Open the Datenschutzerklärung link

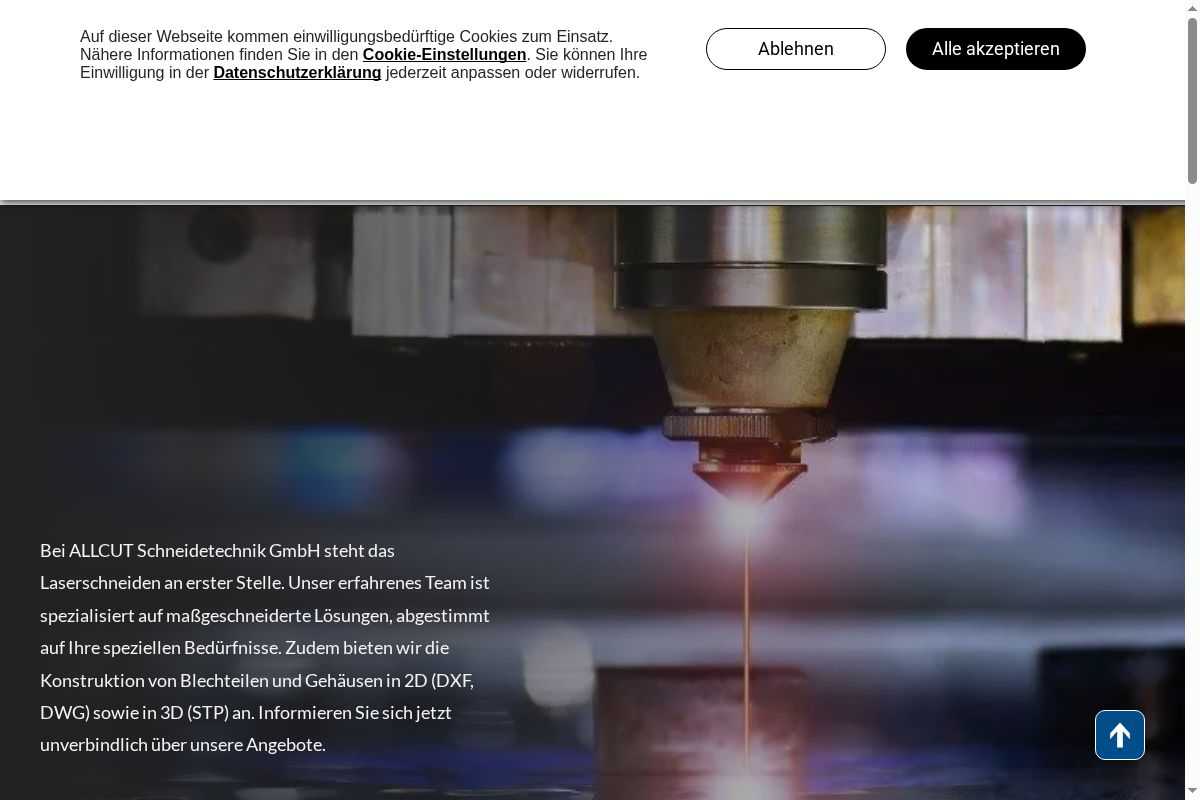(297, 73)
